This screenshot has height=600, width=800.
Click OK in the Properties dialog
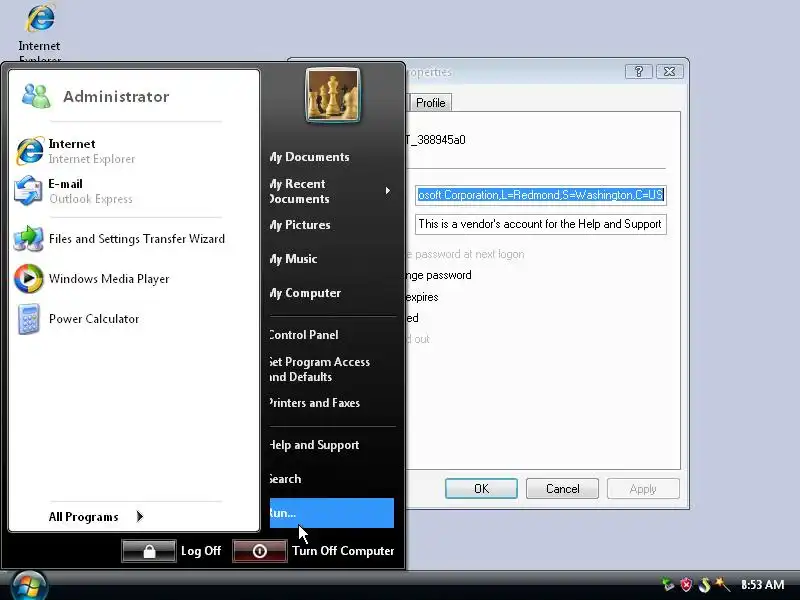pos(481,489)
